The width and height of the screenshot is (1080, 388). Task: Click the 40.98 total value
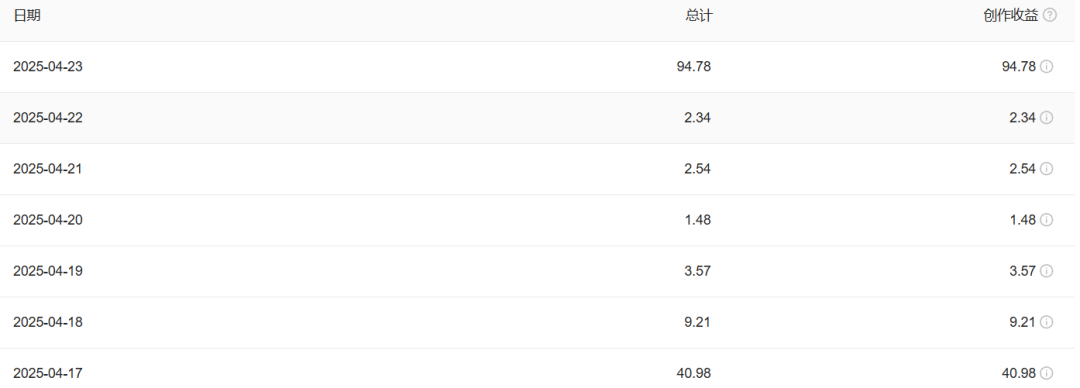(x=694, y=373)
